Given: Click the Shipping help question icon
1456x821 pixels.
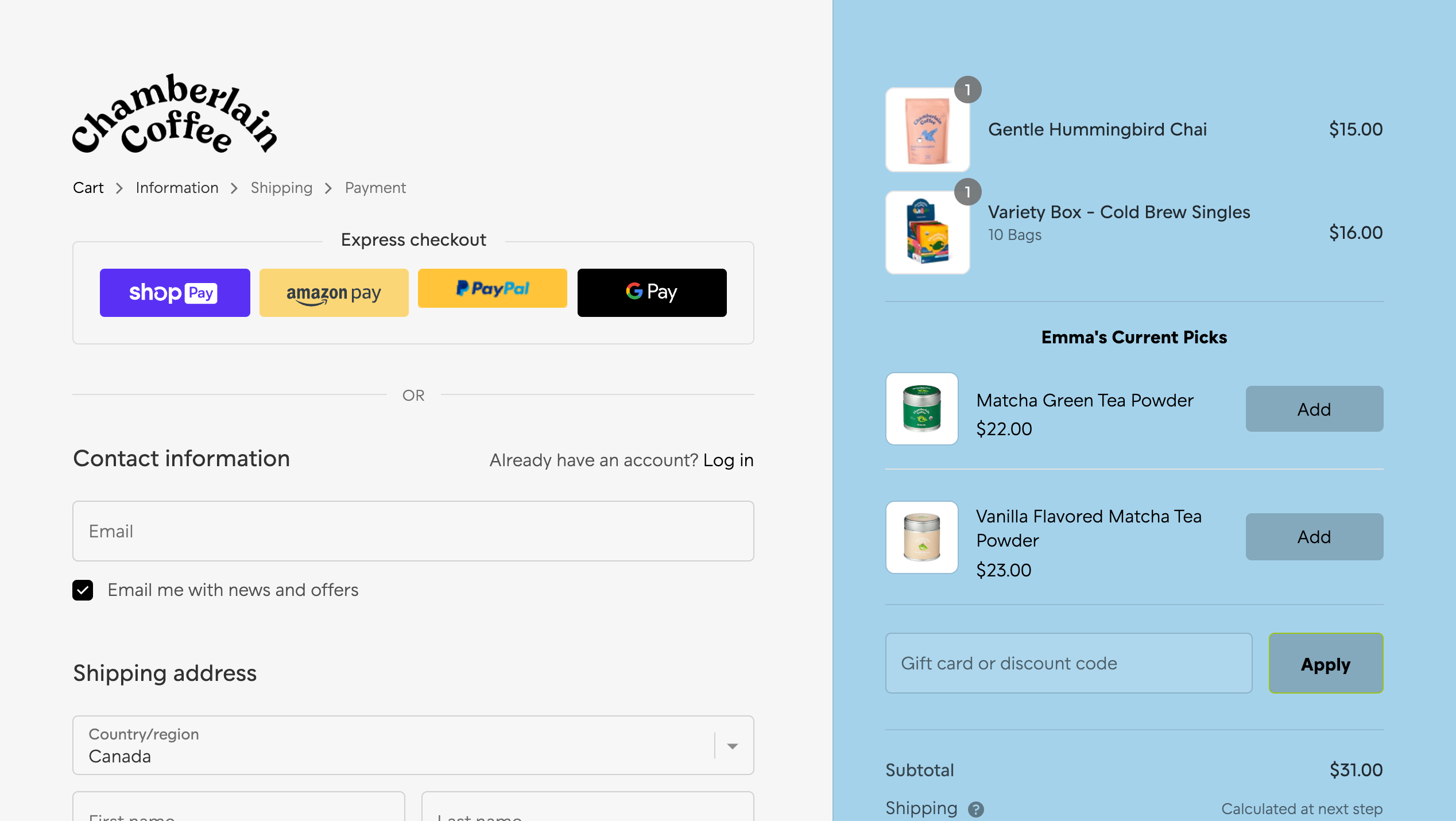Looking at the screenshot, I should (976, 810).
